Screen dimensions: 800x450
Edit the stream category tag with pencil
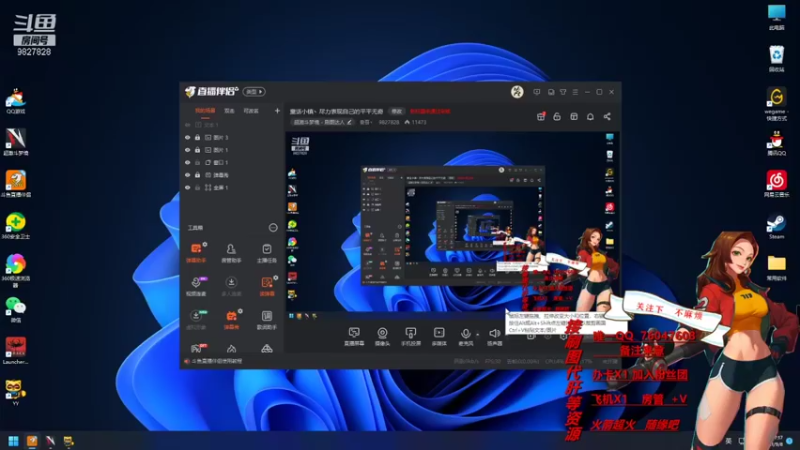coord(349,122)
